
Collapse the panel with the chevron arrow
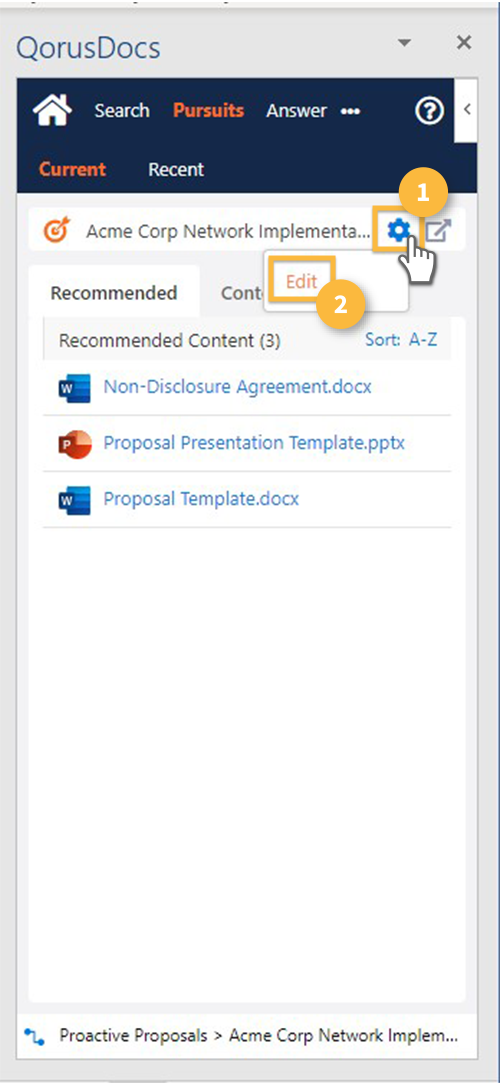coord(468,109)
